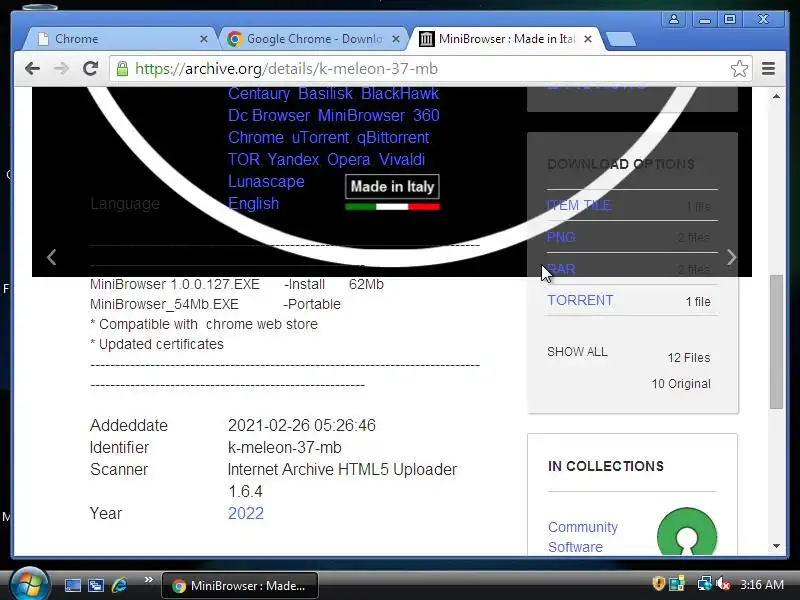Click the Vivaldi topic link
800x600 pixels.
coord(402,159)
